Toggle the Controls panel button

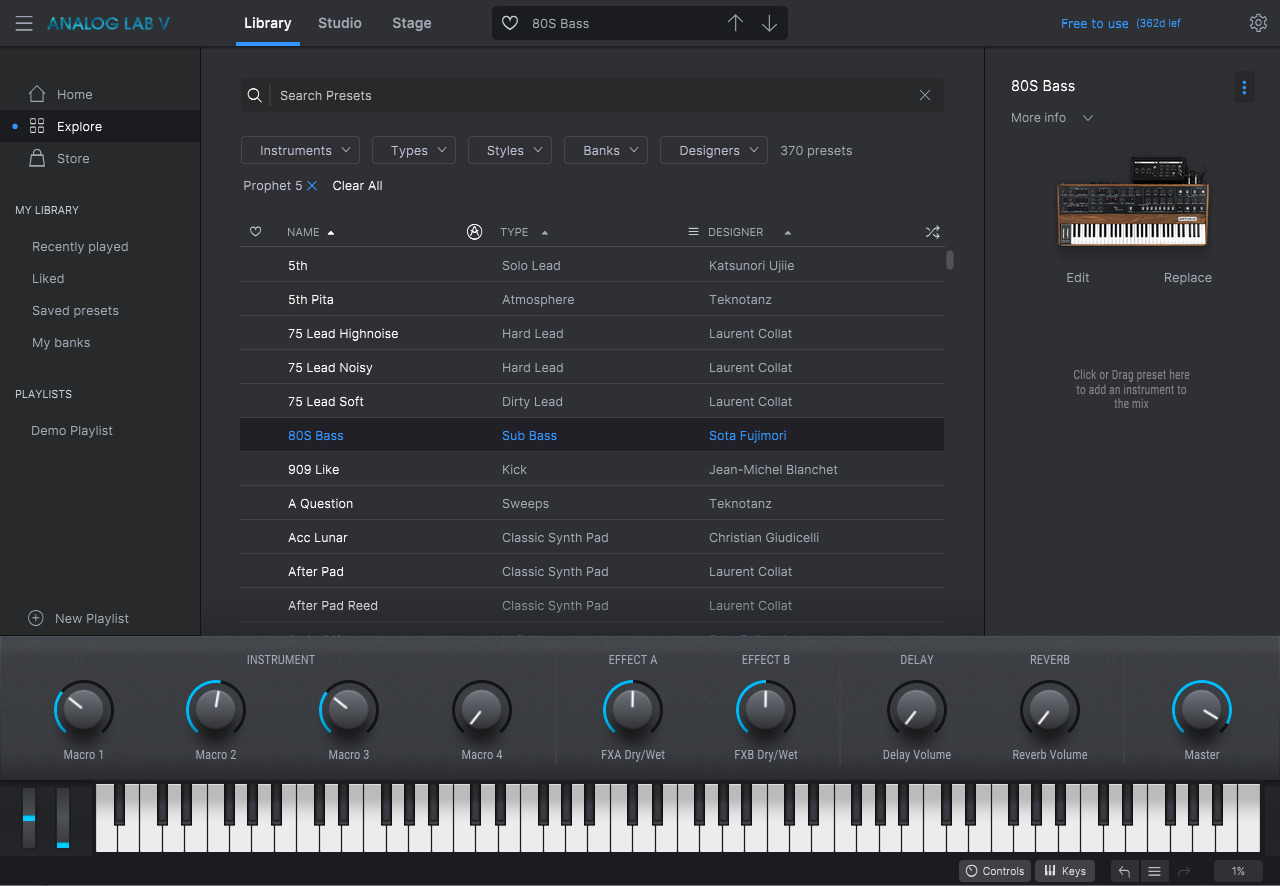pyautogui.click(x=995, y=871)
